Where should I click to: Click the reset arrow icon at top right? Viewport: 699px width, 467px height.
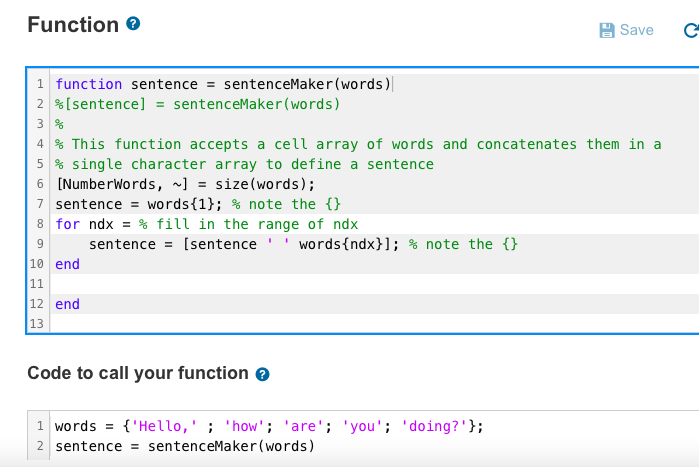[691, 30]
